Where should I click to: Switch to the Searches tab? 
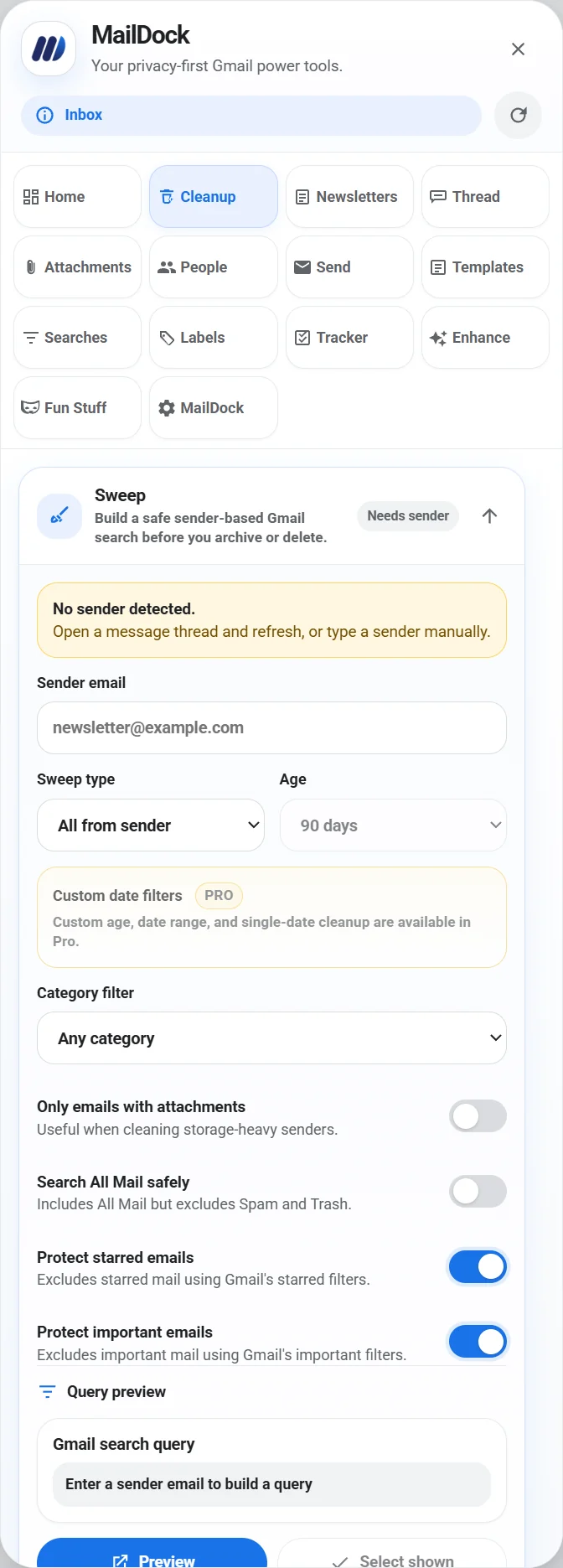[77, 338]
